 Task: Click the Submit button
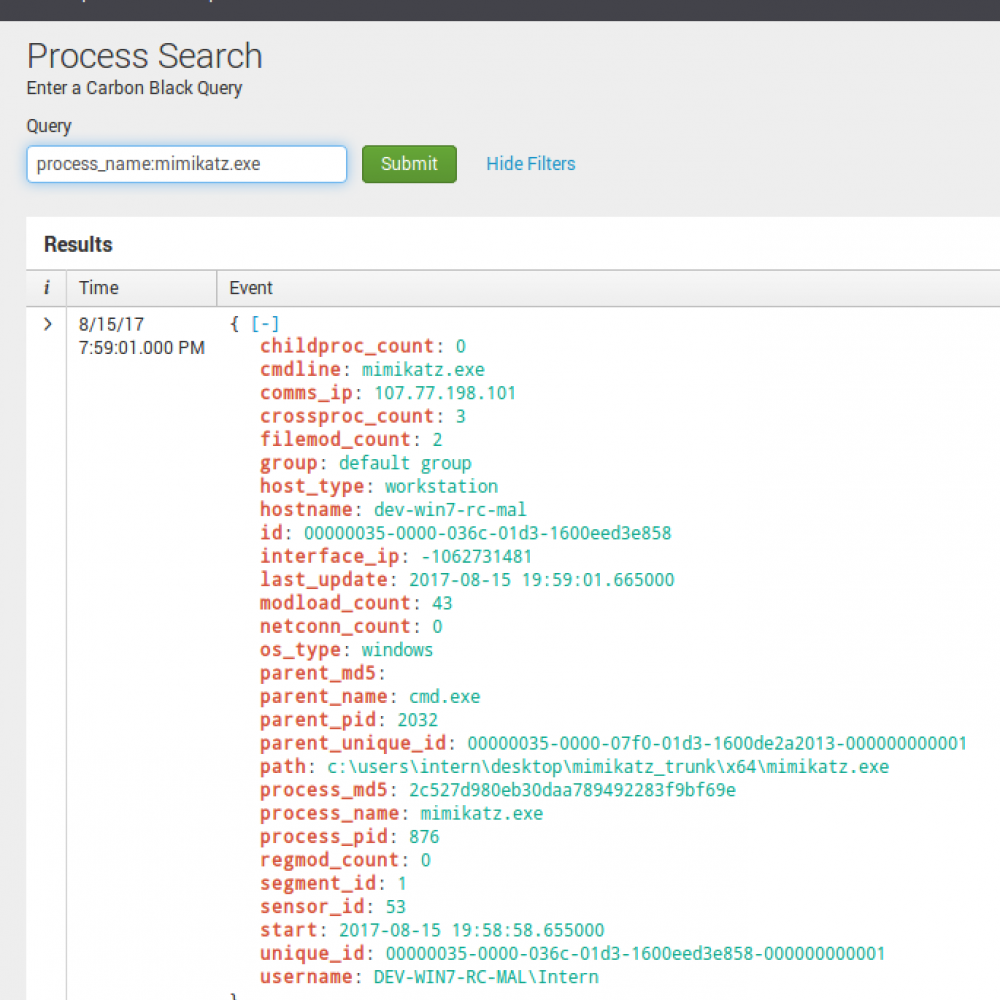click(x=409, y=164)
